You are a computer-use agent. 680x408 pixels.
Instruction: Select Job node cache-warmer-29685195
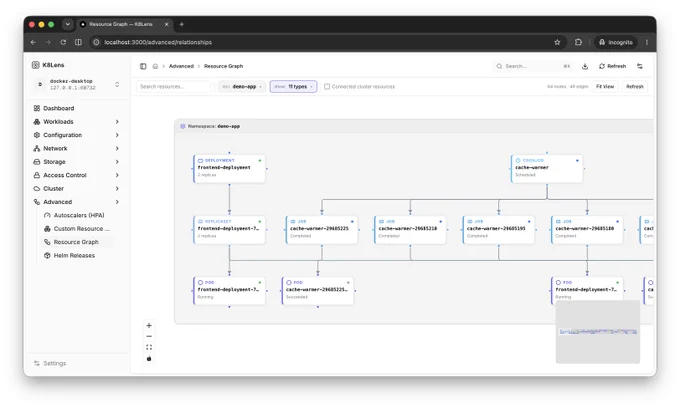(x=499, y=230)
